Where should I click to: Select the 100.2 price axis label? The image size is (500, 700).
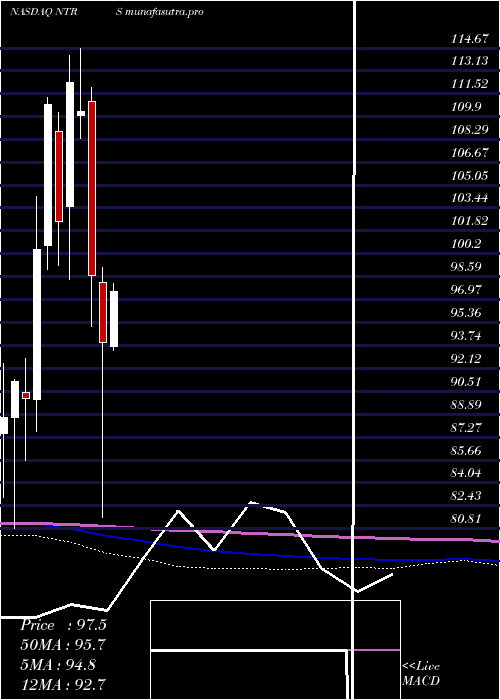467,244
